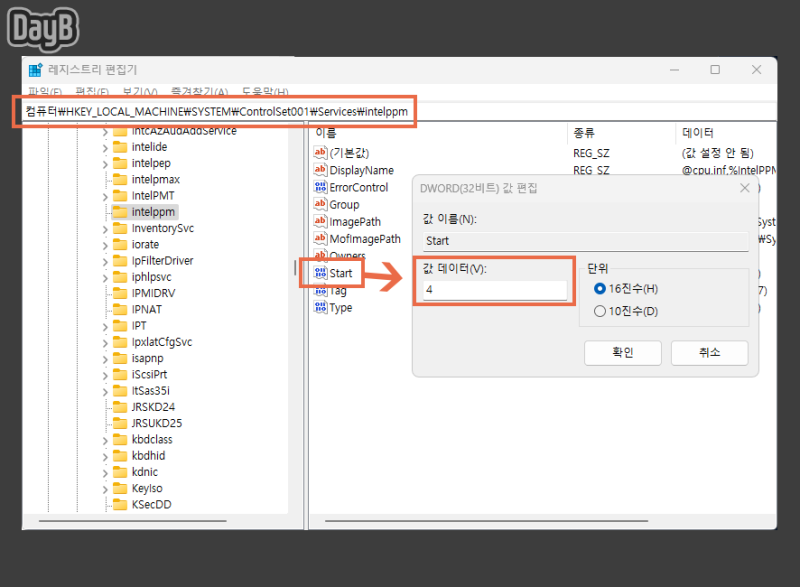Select the intelppm key in tree
Screen dimensions: 800x587
(153, 212)
